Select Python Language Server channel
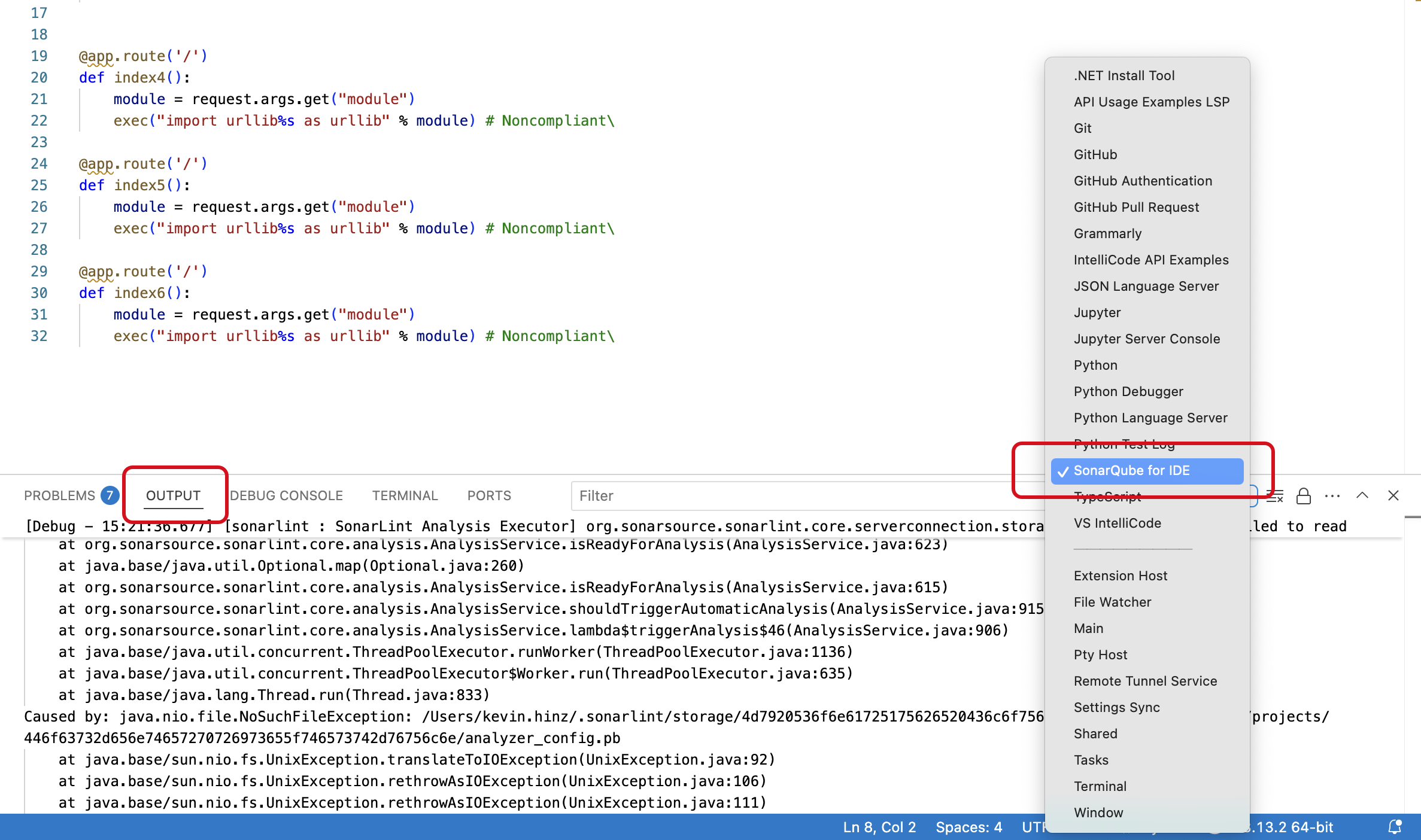Image resolution: width=1421 pixels, height=840 pixels. coord(1147,418)
